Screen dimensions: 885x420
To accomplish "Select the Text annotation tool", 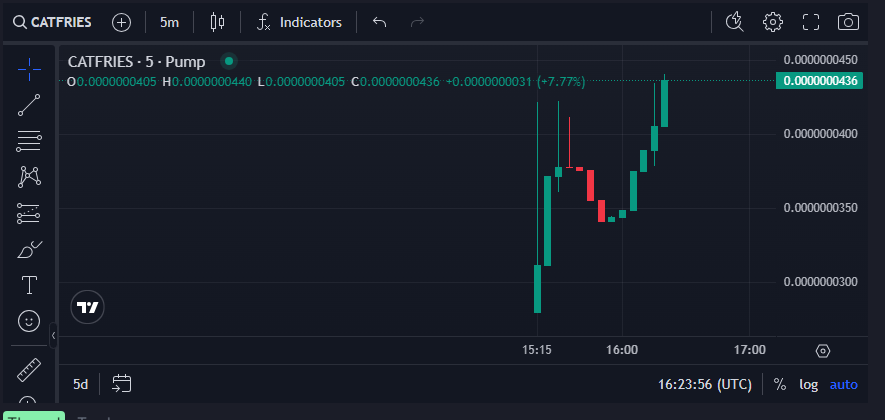I will point(29,286).
